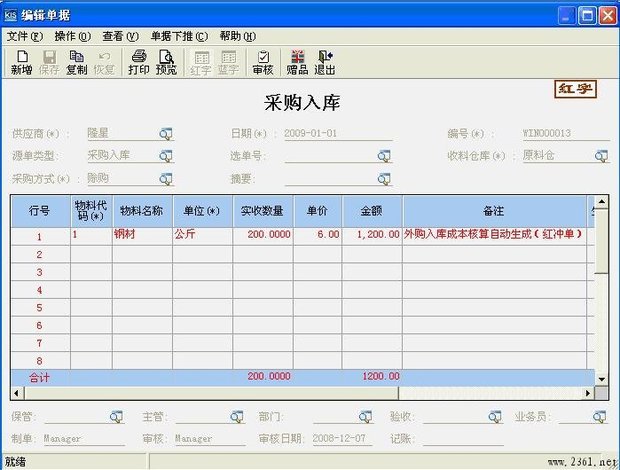Click the 红字 toolbar icon

pos(201,62)
